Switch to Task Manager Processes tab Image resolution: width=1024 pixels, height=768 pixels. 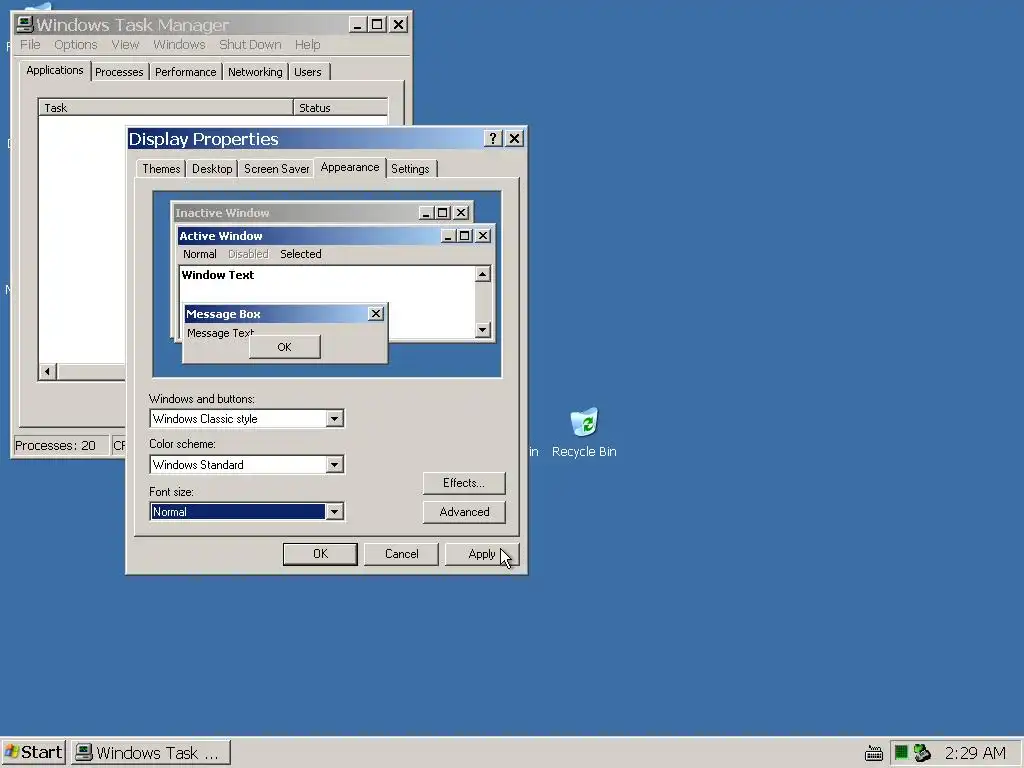coord(119,72)
